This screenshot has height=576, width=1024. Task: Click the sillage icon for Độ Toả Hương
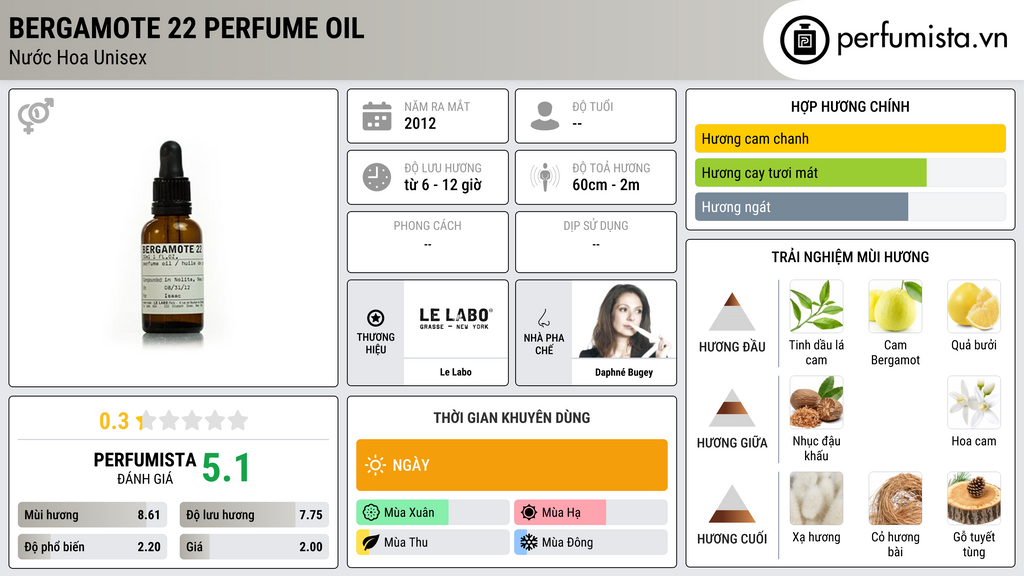click(x=545, y=177)
